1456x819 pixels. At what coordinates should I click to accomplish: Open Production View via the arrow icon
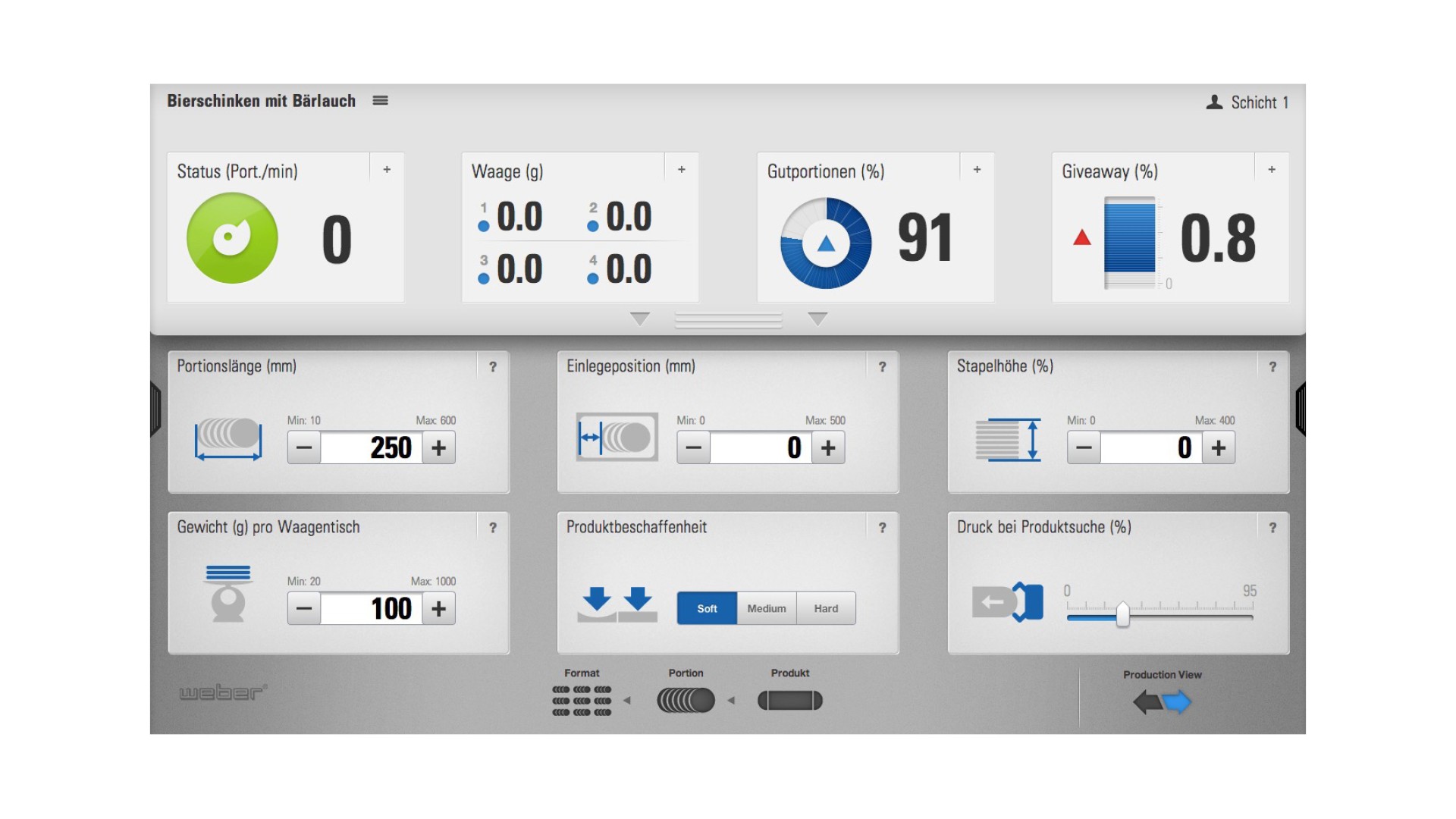[x=1175, y=703]
